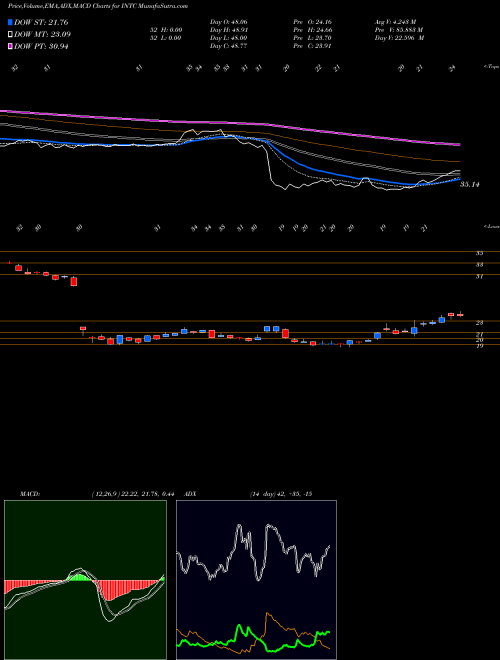Click the 'Day V: 22.596 M' value
This screenshot has width=500, height=660.
coord(399,38)
